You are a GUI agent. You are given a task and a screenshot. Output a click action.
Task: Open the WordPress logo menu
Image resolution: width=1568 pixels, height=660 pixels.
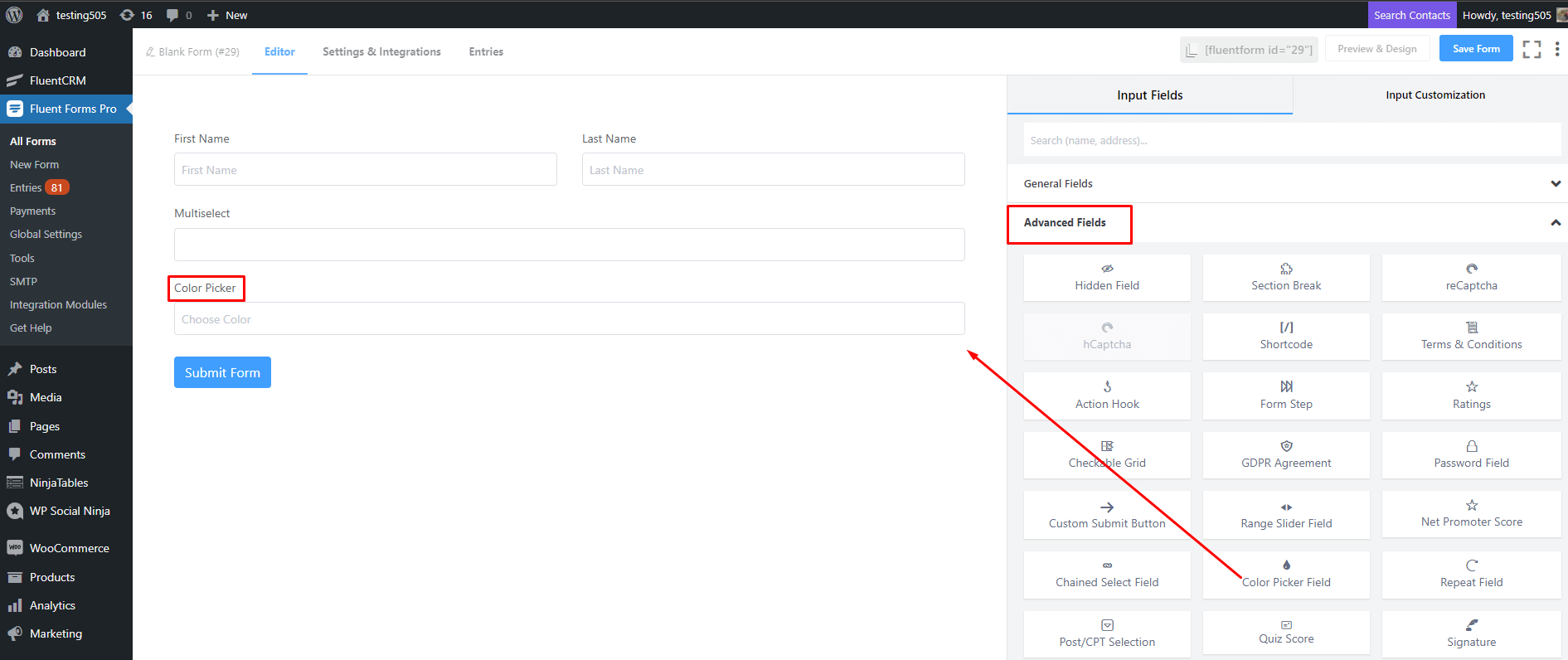pos(14,15)
